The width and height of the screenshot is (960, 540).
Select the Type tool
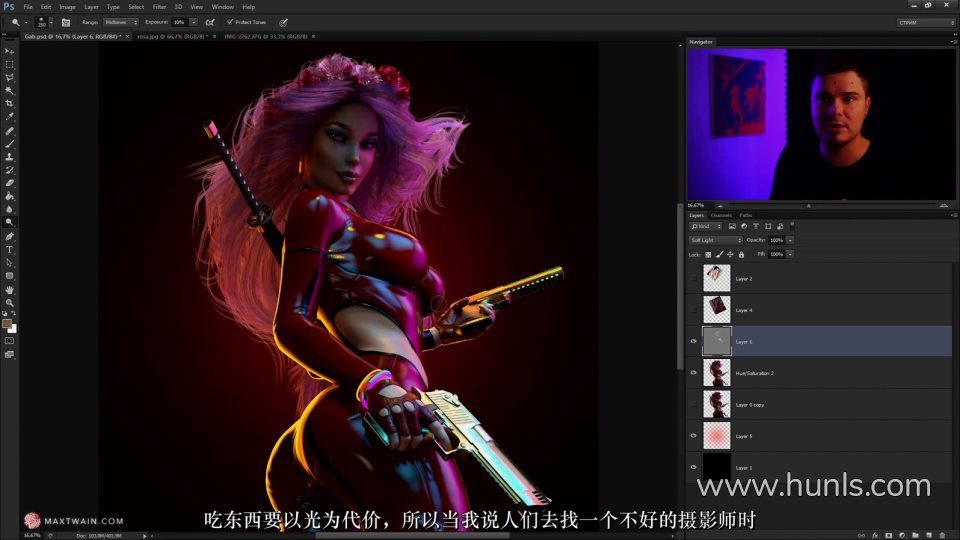point(9,249)
